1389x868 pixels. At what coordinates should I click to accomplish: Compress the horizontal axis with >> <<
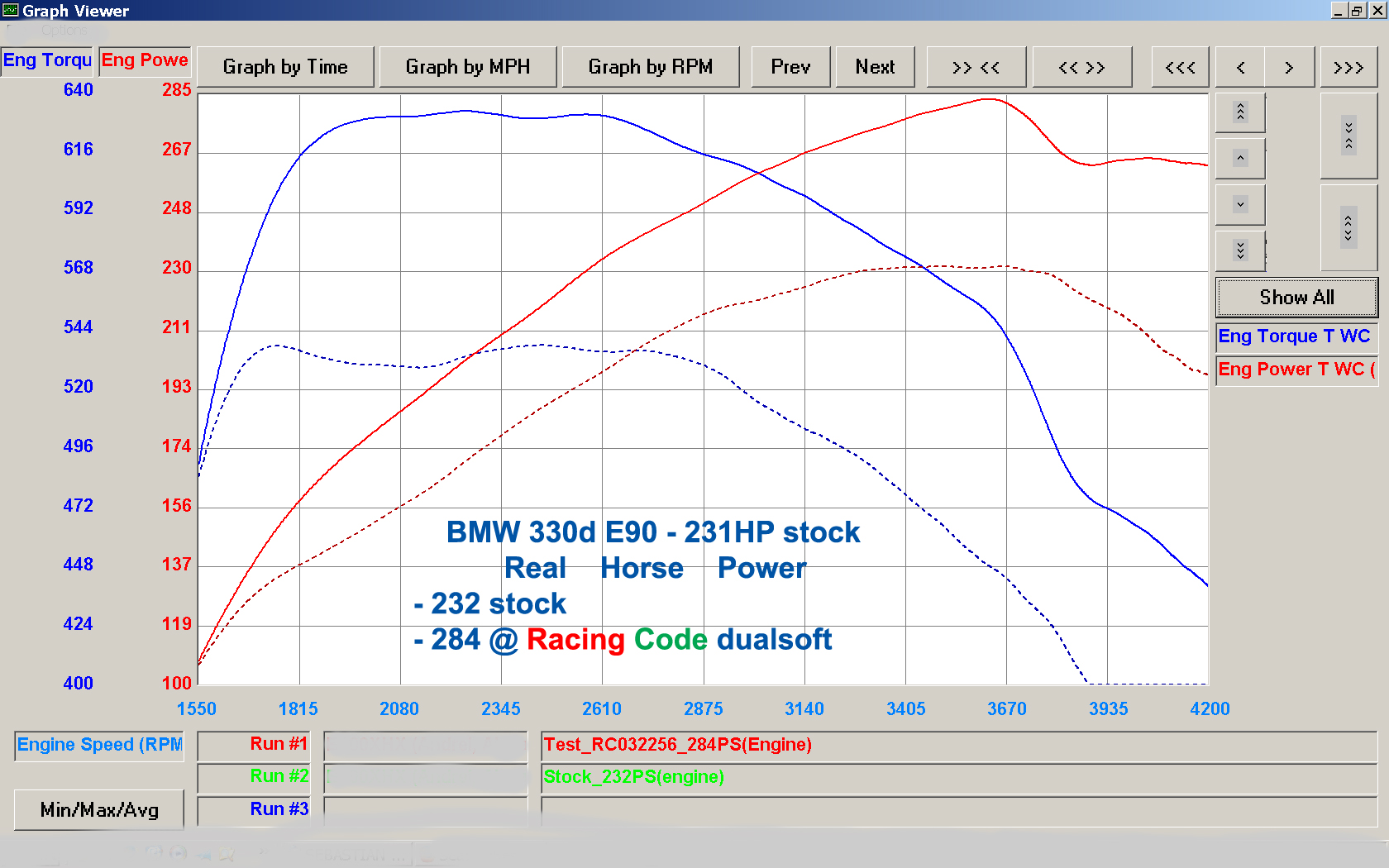(x=976, y=67)
